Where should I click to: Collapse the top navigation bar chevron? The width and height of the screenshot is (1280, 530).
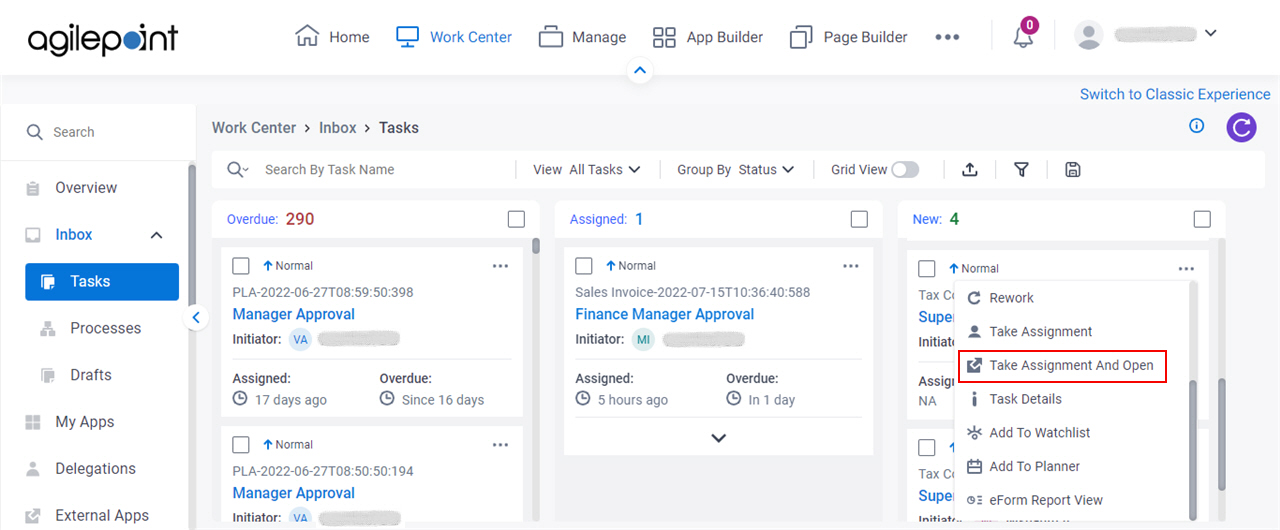640,71
